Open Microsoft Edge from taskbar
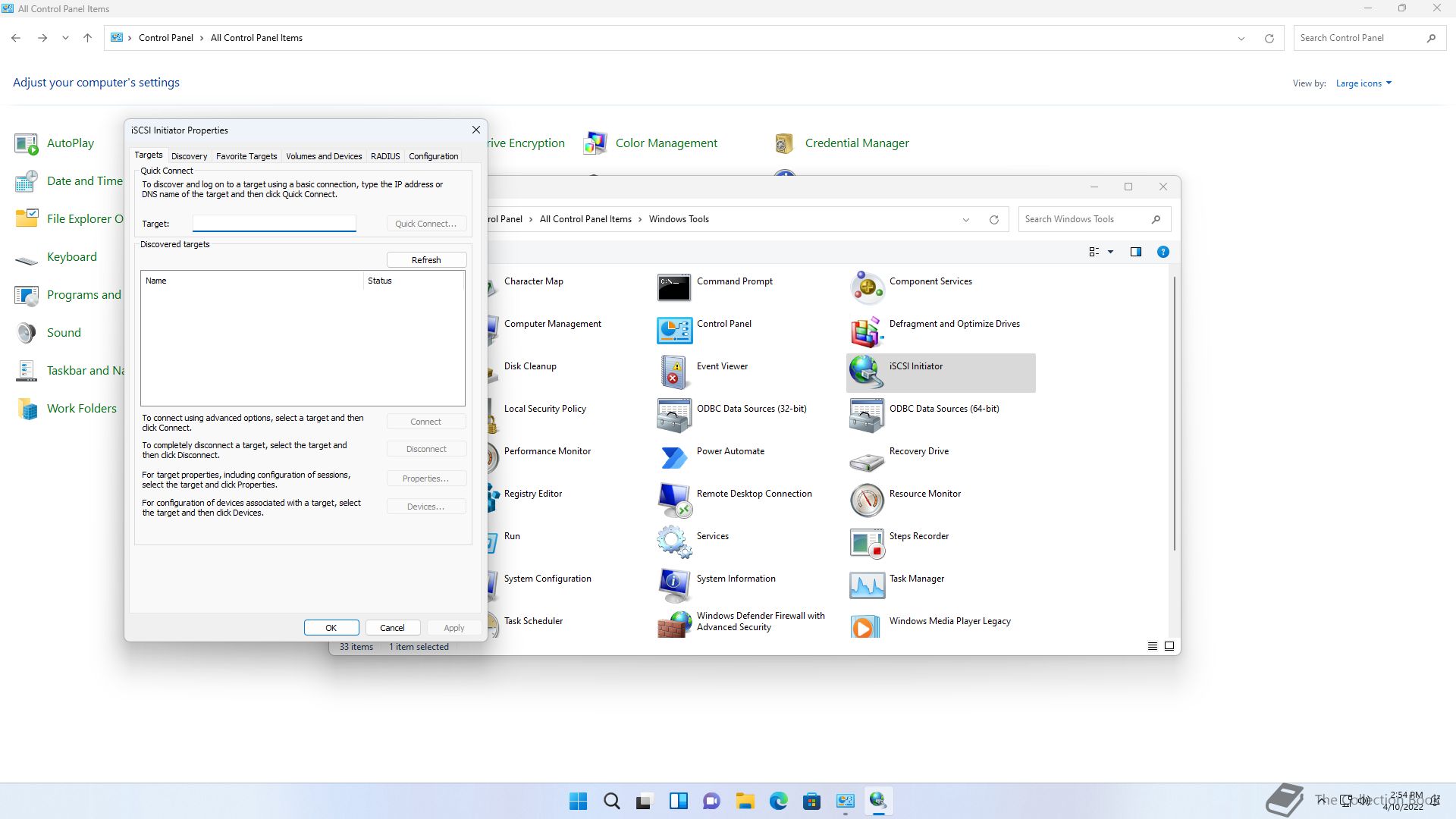This screenshot has height=819, width=1456. click(778, 801)
